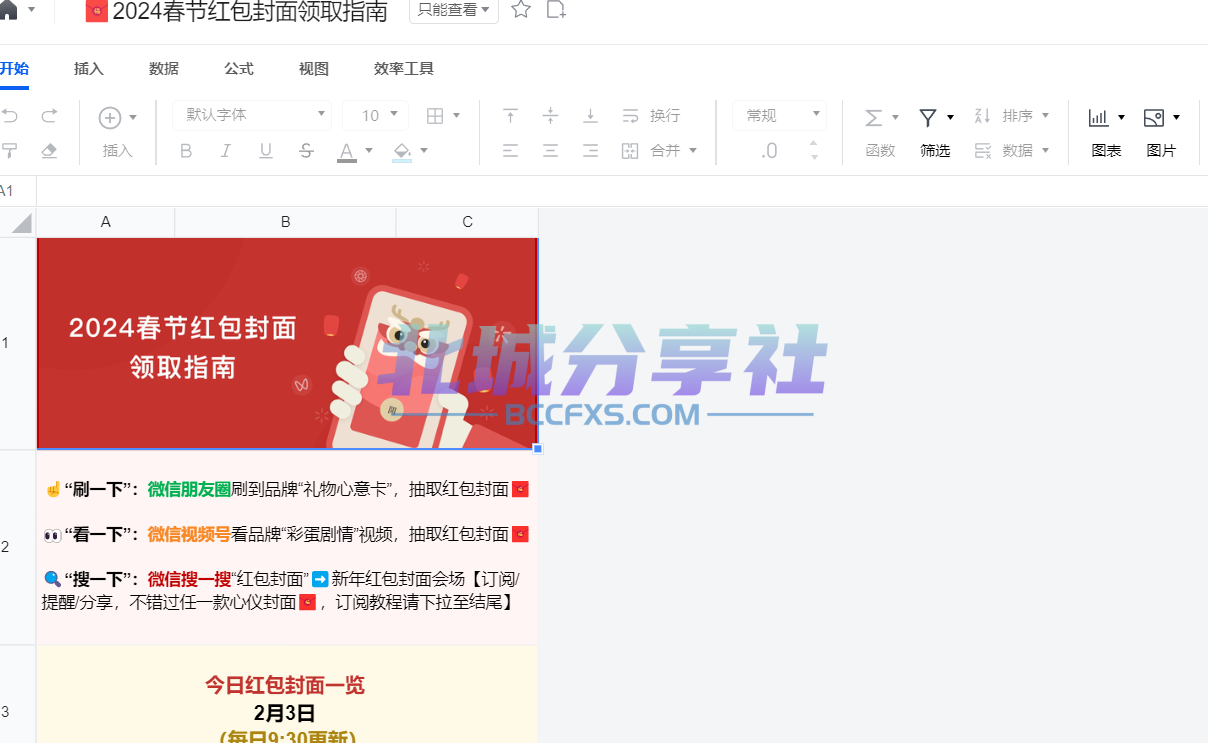
Task: Click the red 2024春节红包封面 banner image
Action: pyautogui.click(x=287, y=343)
